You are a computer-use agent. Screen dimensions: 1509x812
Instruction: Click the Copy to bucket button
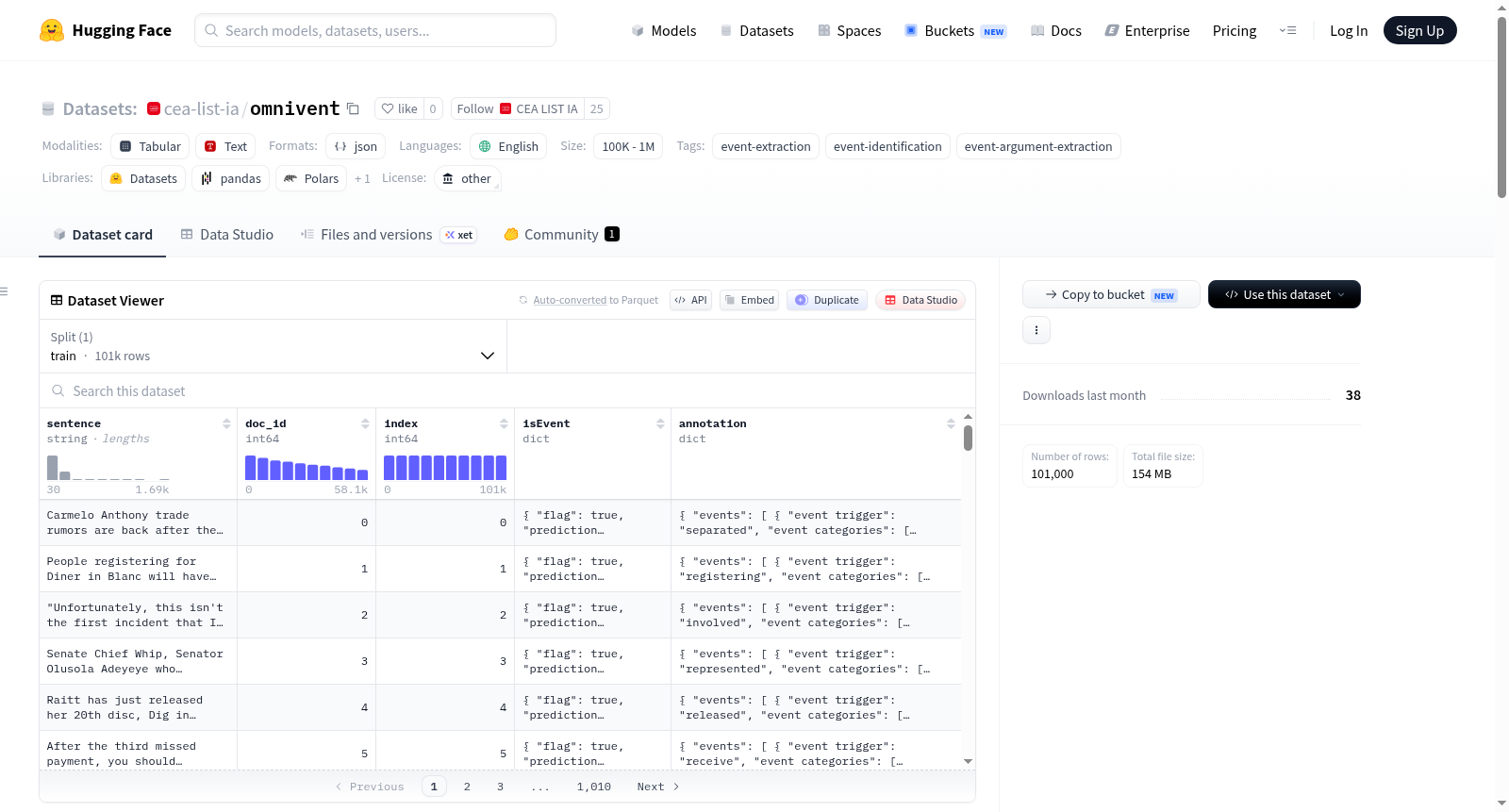(x=1111, y=294)
